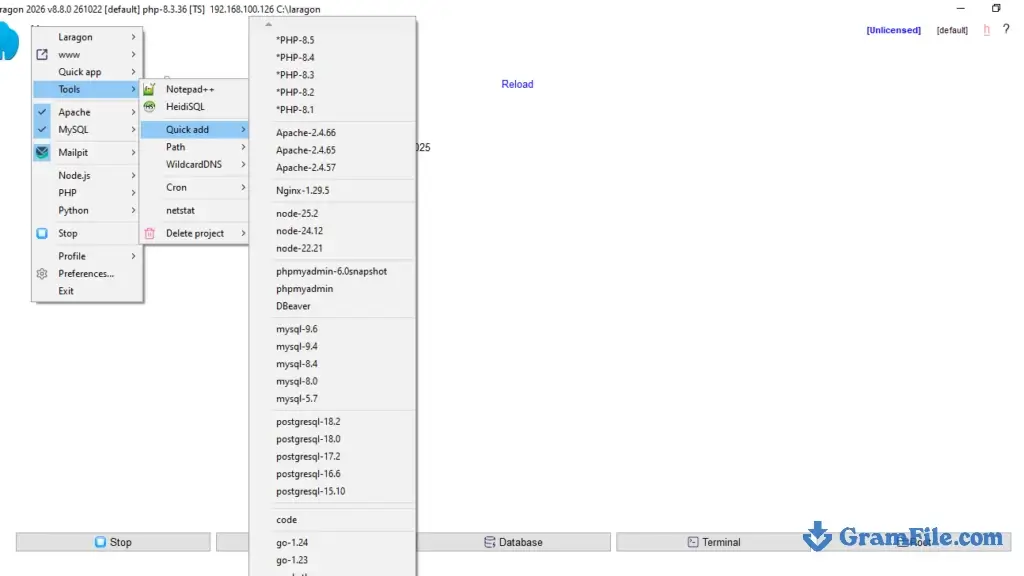Choose netstat from Tools submenu
This screenshot has height=576, width=1024.
pos(195,210)
